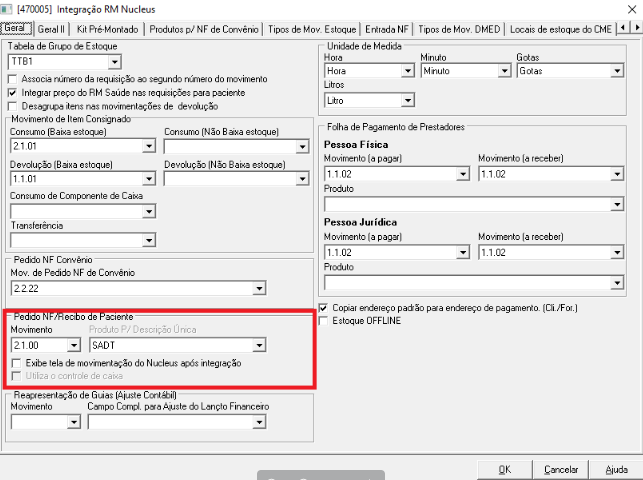Open the Transferência dropdown

pos(149,240)
